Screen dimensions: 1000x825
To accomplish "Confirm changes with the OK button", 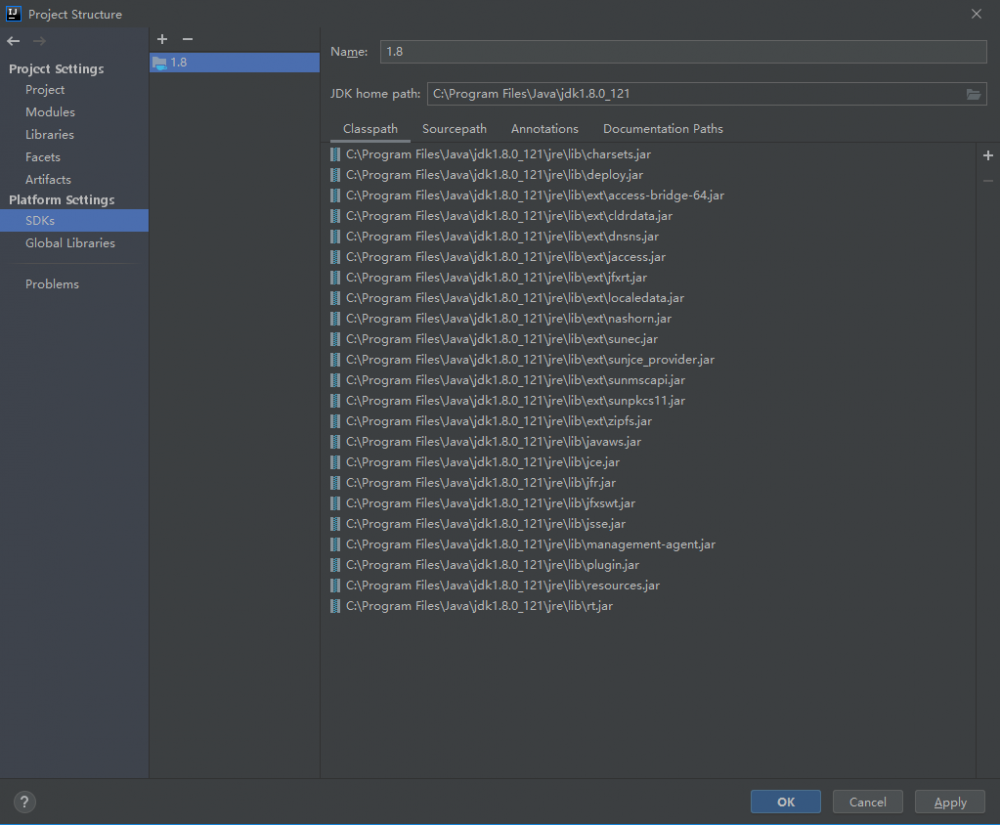I will [785, 801].
